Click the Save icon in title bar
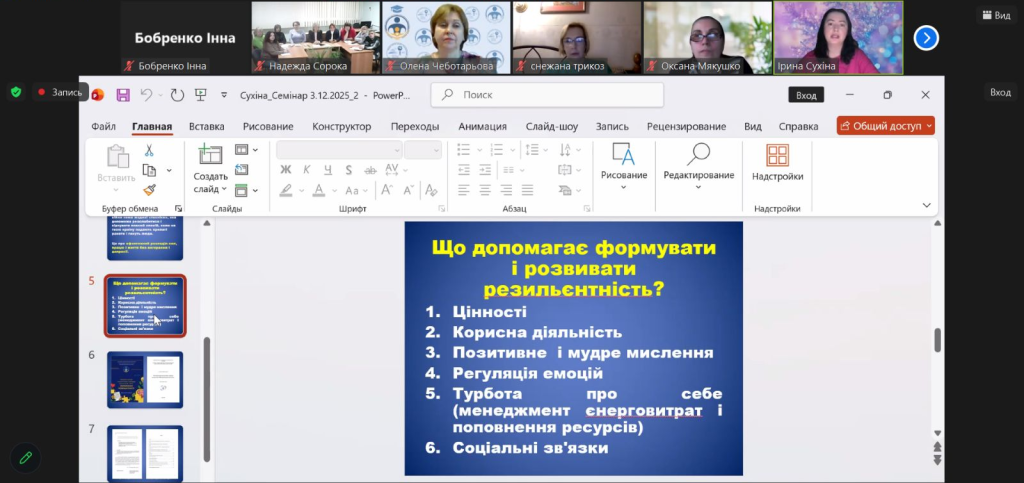 click(123, 95)
